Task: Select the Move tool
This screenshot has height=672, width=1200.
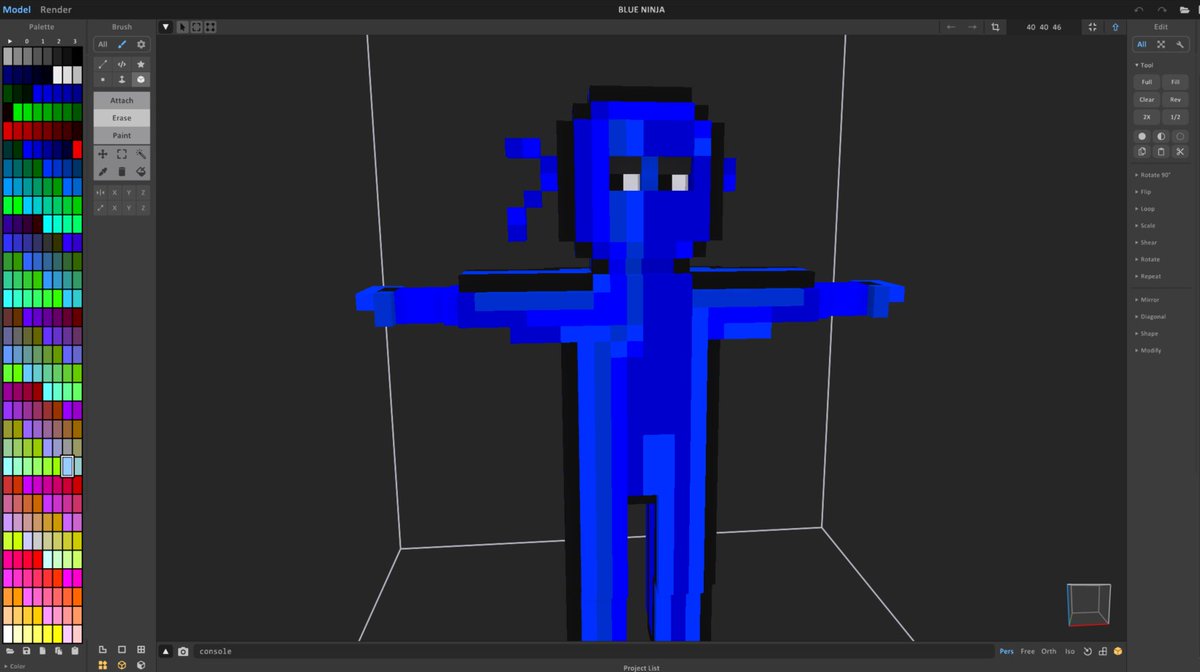Action: [x=102, y=154]
